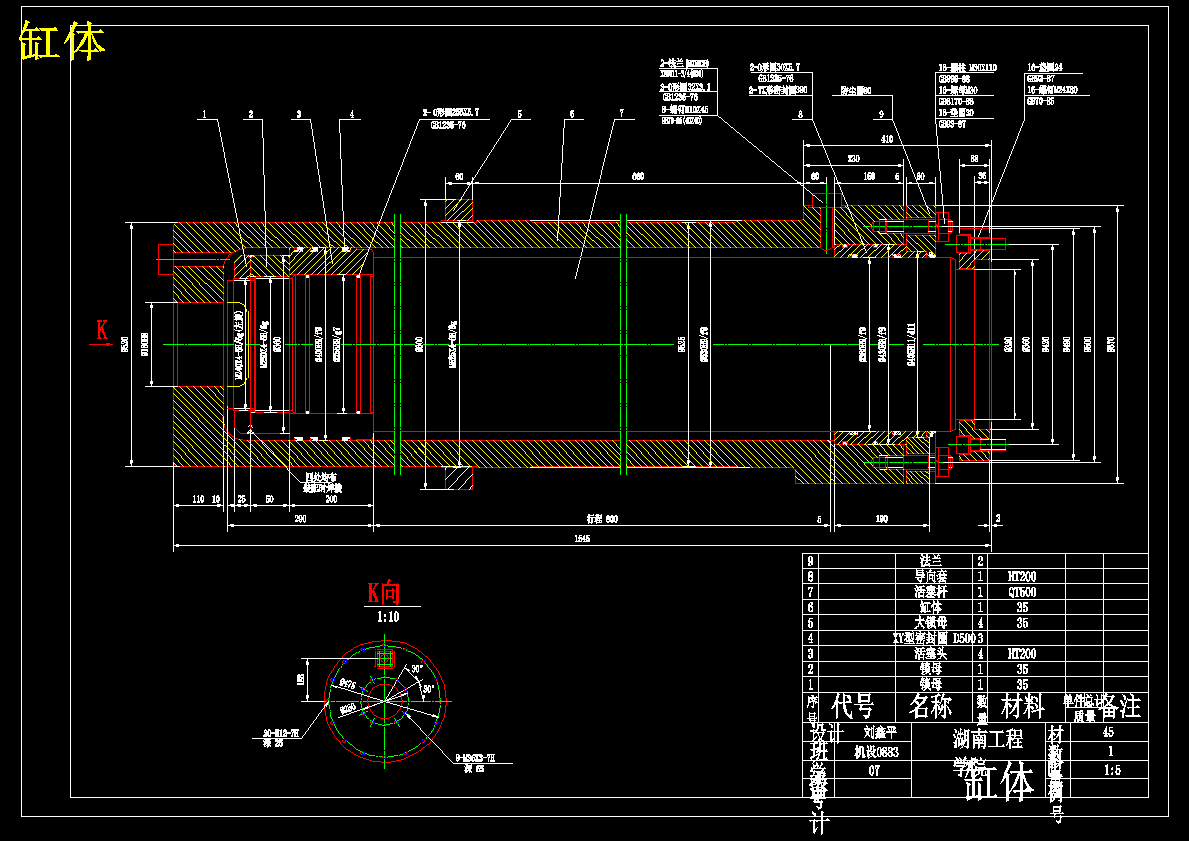Click part balloon number 5

[x=519, y=115]
